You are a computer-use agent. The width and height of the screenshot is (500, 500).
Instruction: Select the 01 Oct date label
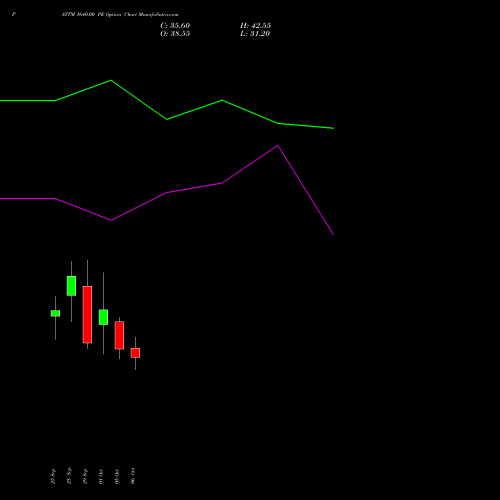(x=101, y=477)
